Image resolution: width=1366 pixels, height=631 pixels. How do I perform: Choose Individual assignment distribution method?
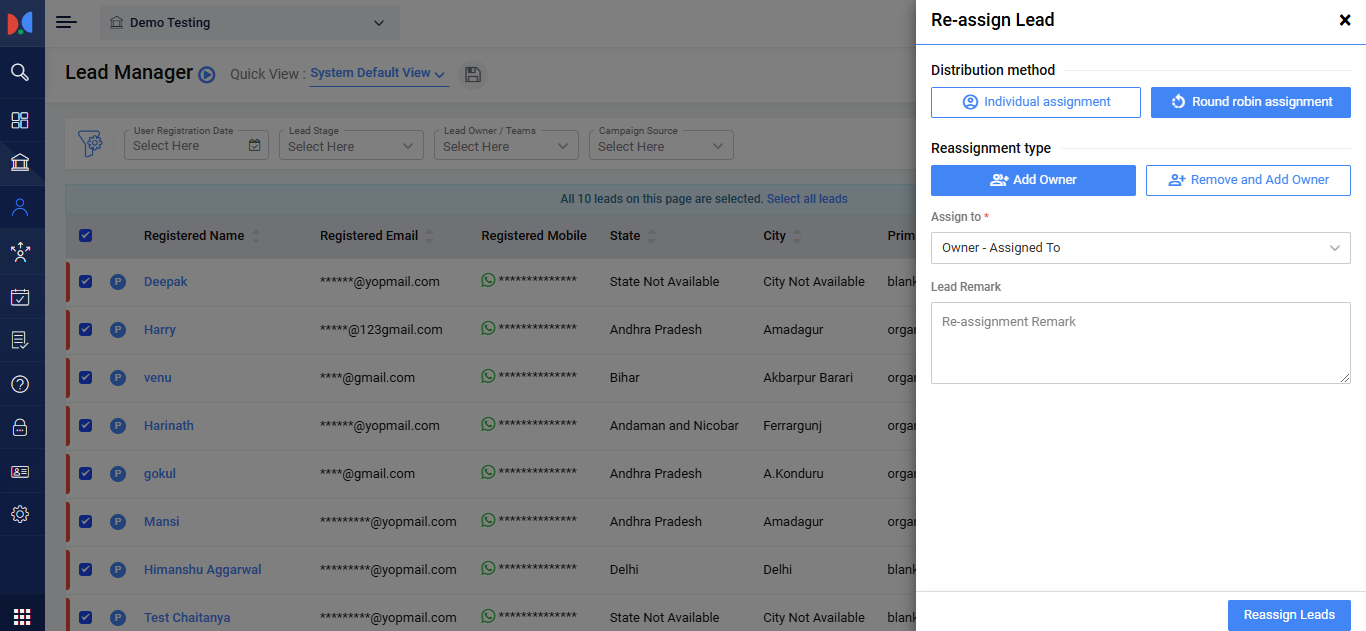point(1035,102)
